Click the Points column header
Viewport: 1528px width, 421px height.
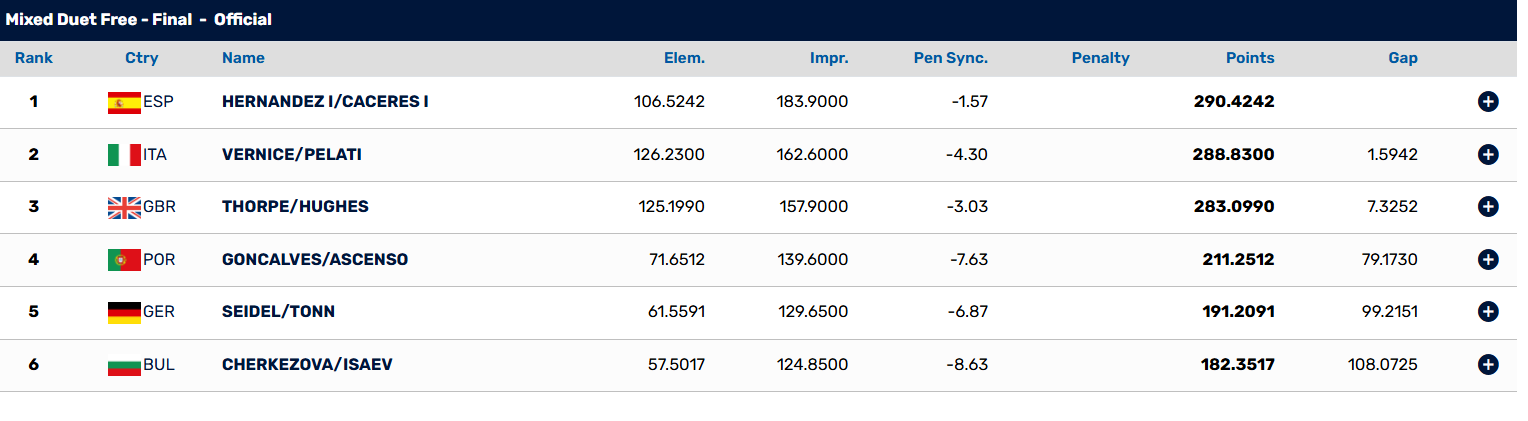(1250, 58)
